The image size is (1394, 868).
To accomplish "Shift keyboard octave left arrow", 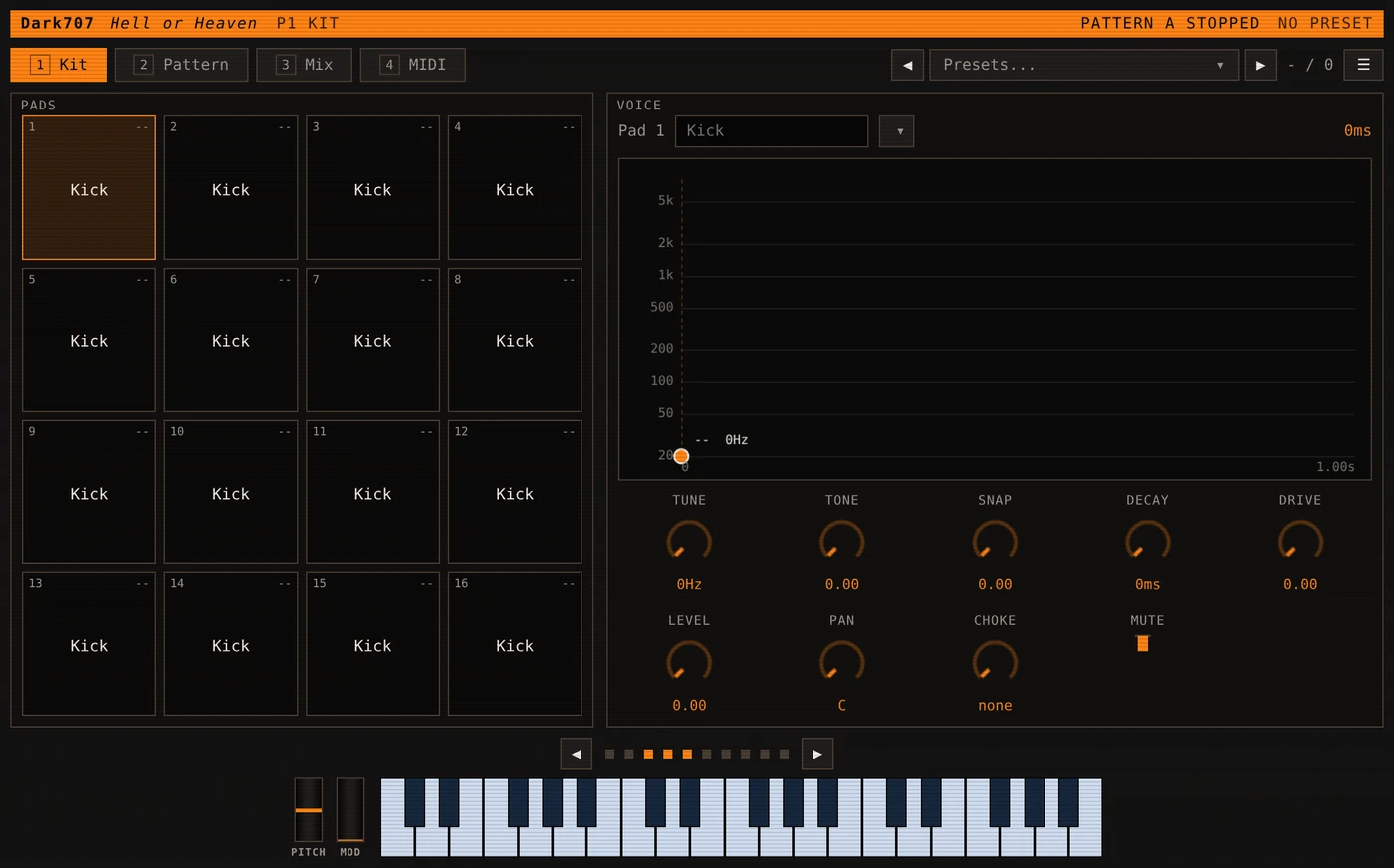I will (576, 754).
